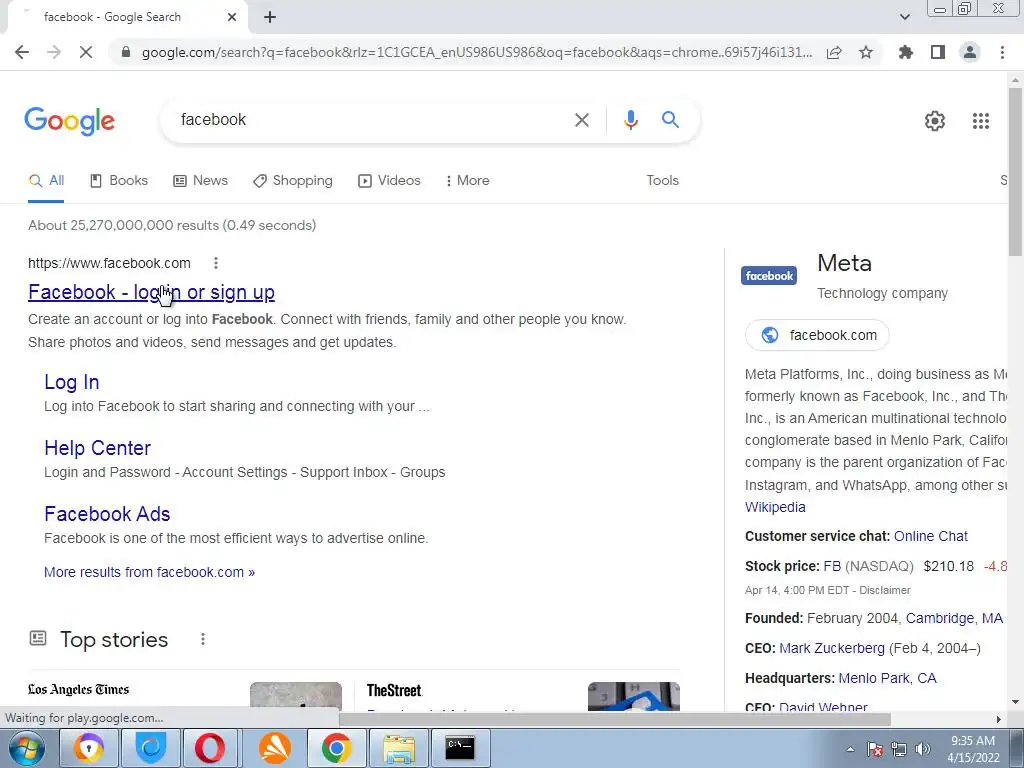Click the Top stories newspaper icon
This screenshot has width=1024, height=768.
point(38,638)
